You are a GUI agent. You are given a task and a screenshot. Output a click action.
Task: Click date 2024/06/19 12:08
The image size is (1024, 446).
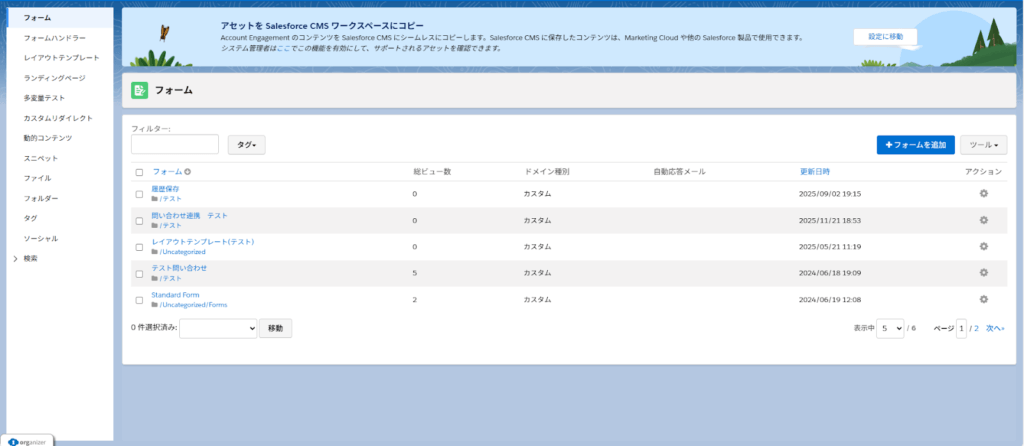point(830,300)
